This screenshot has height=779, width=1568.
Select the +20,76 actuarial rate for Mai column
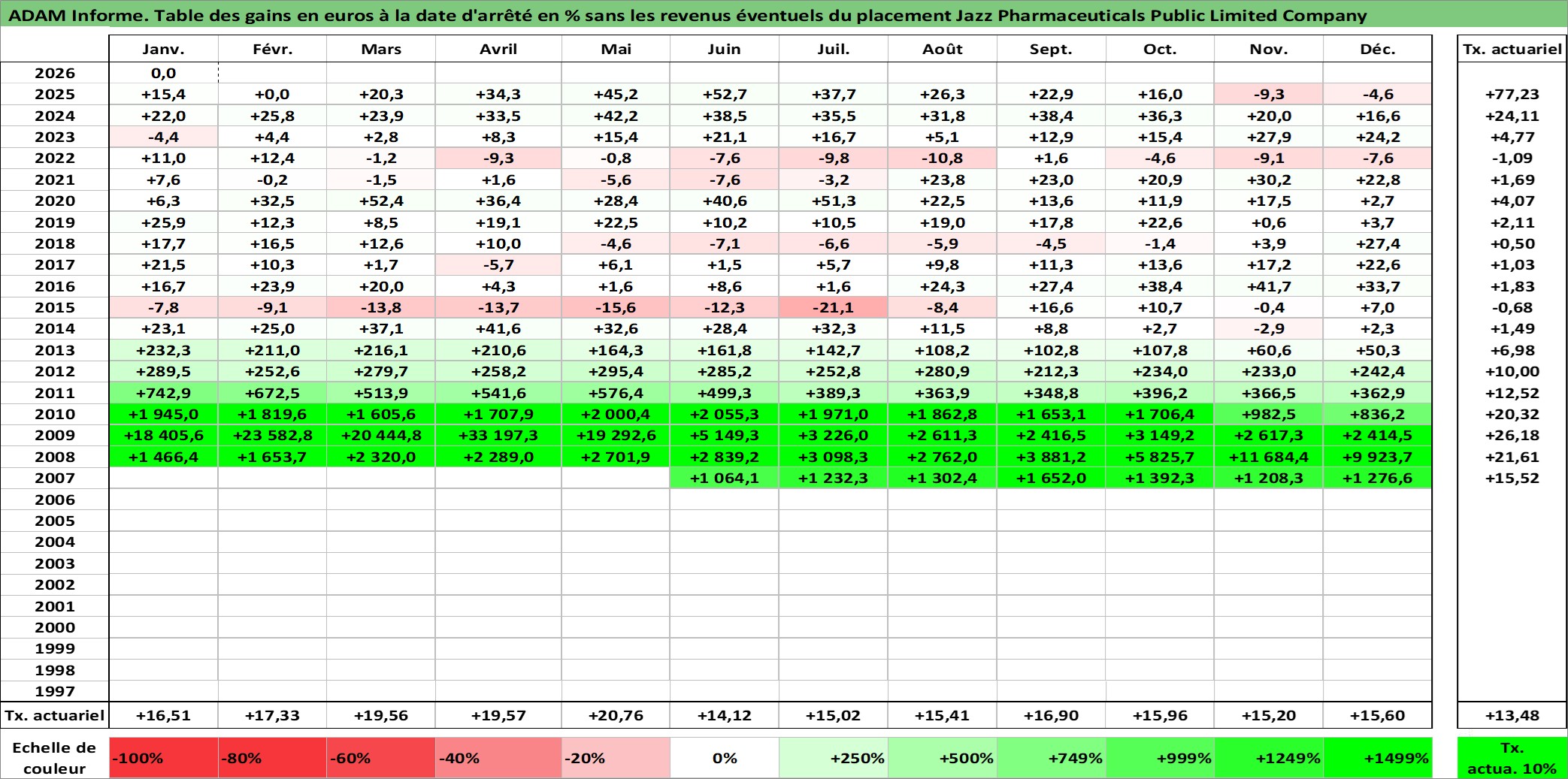(x=616, y=715)
